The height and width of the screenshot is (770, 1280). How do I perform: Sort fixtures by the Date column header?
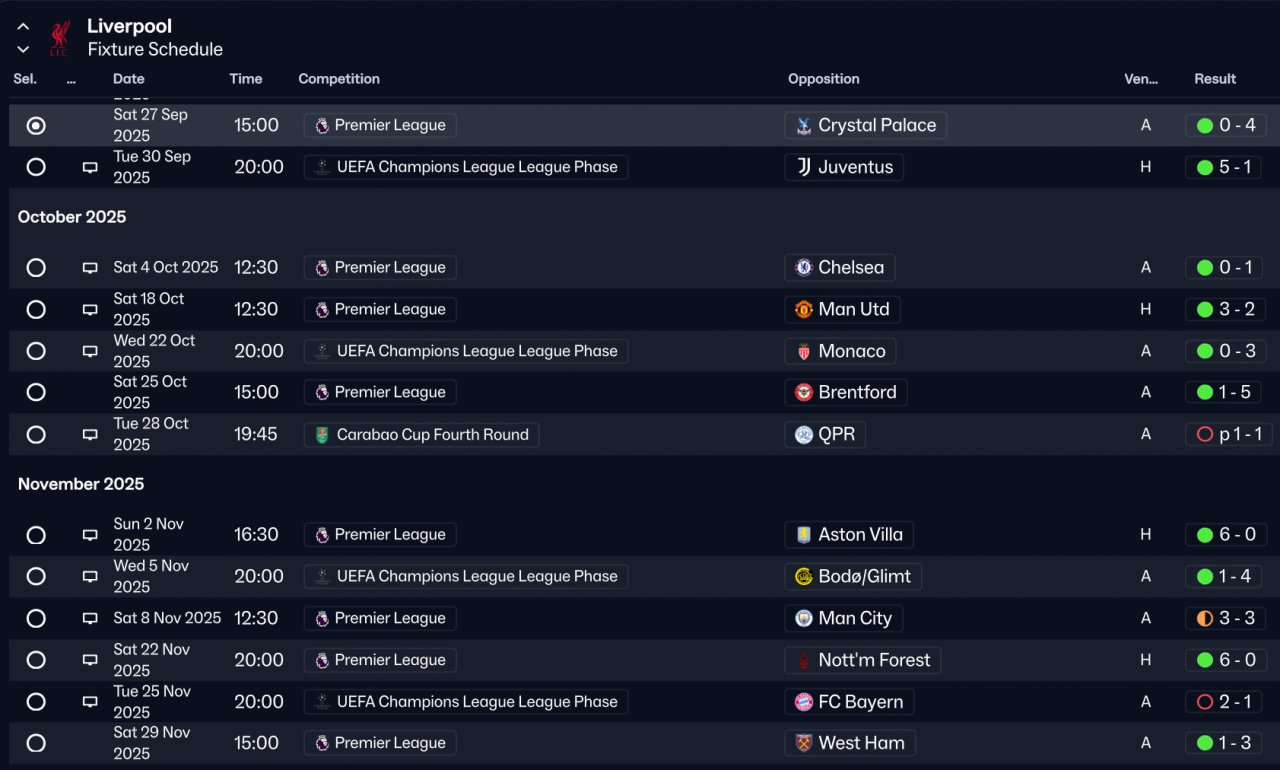point(128,79)
